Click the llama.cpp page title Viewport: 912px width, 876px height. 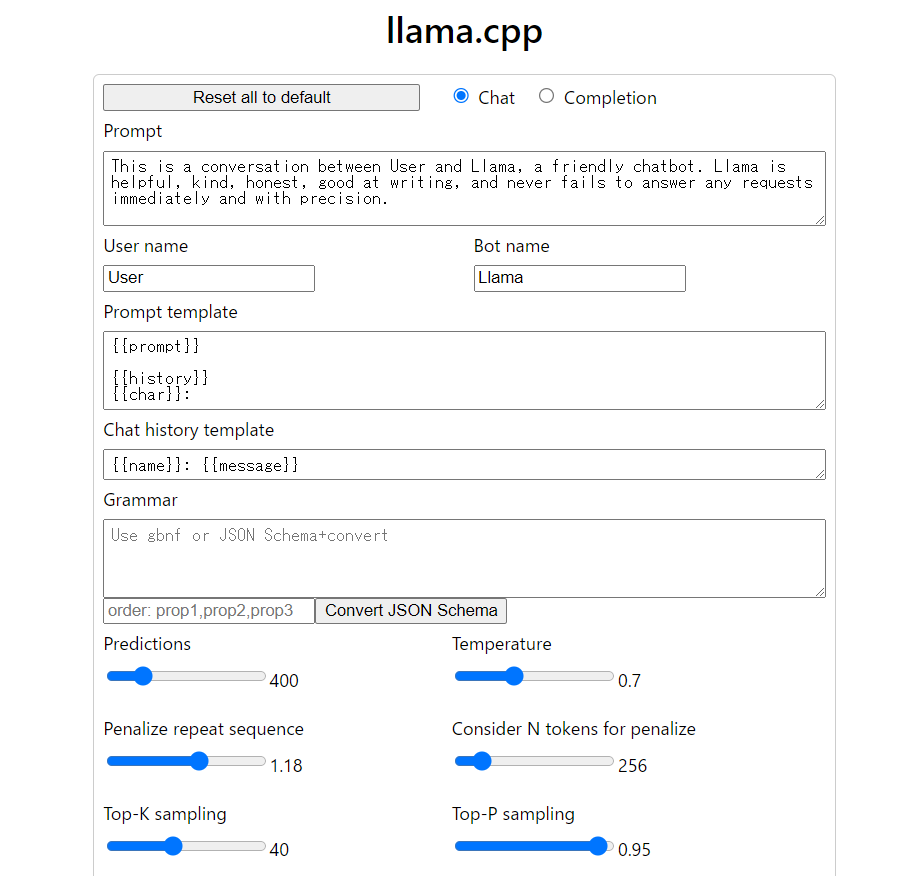(x=464, y=31)
